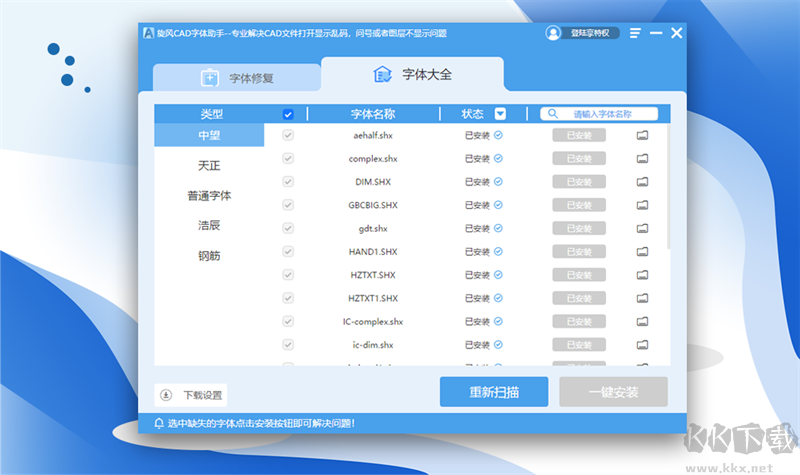Open folder icon for GBCBIG.SHX row
This screenshot has height=475, width=800.
pos(642,205)
